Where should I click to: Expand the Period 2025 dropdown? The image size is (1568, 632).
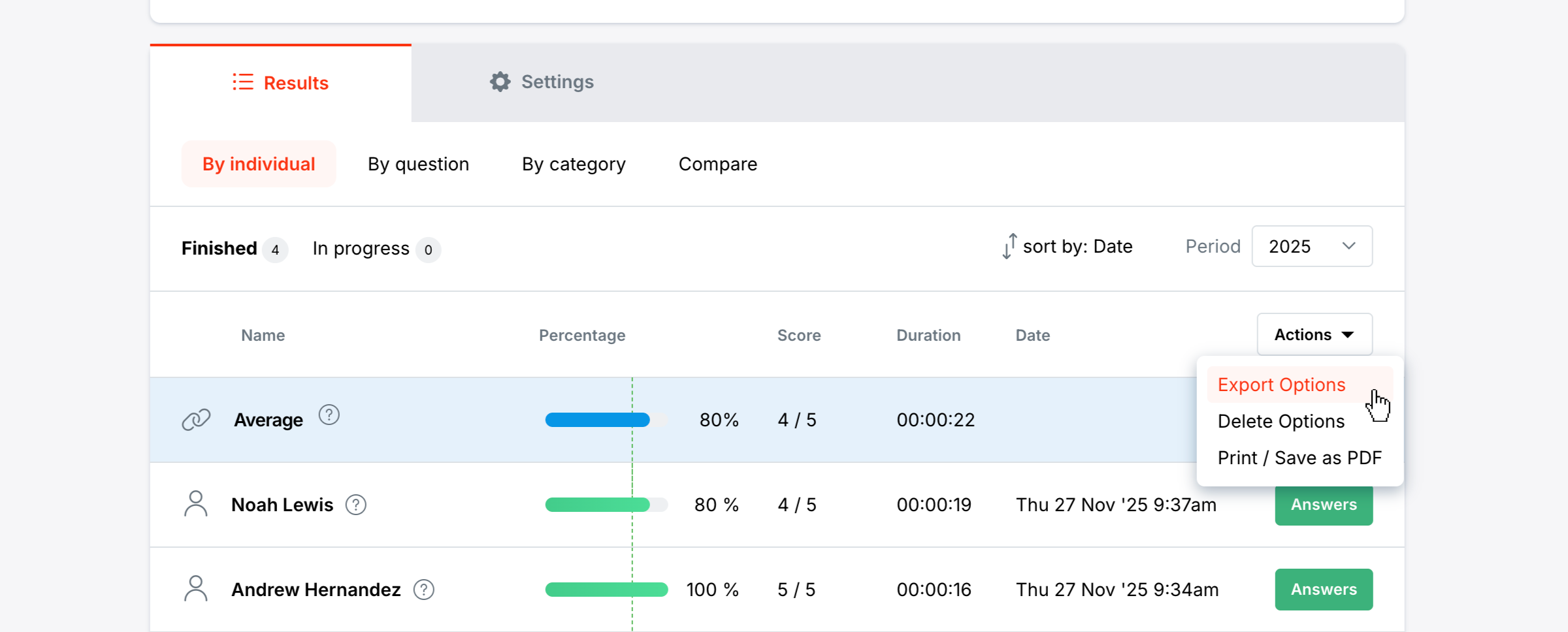point(1312,246)
